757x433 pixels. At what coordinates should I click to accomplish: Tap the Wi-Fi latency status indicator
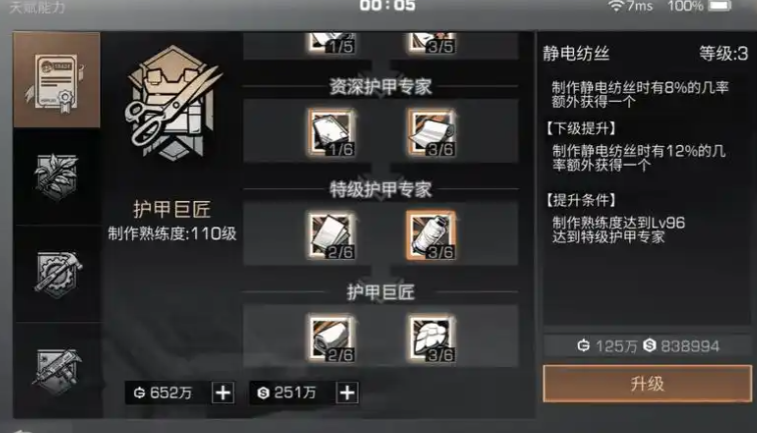click(x=630, y=6)
